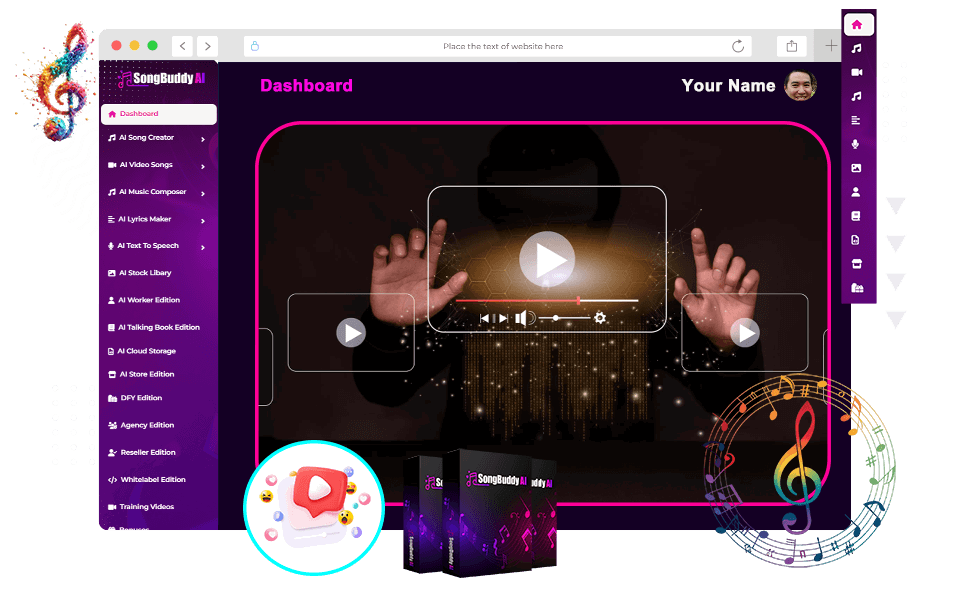Click the browser share icon
Image resolution: width=974 pixels, height=591 pixels.
[792, 46]
